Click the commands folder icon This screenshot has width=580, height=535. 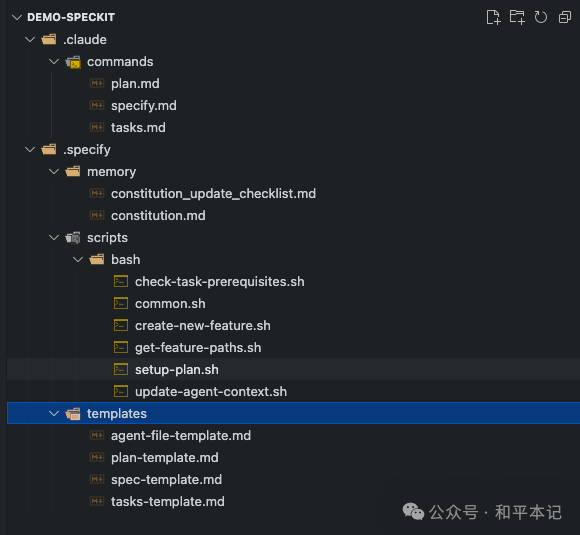click(x=73, y=62)
